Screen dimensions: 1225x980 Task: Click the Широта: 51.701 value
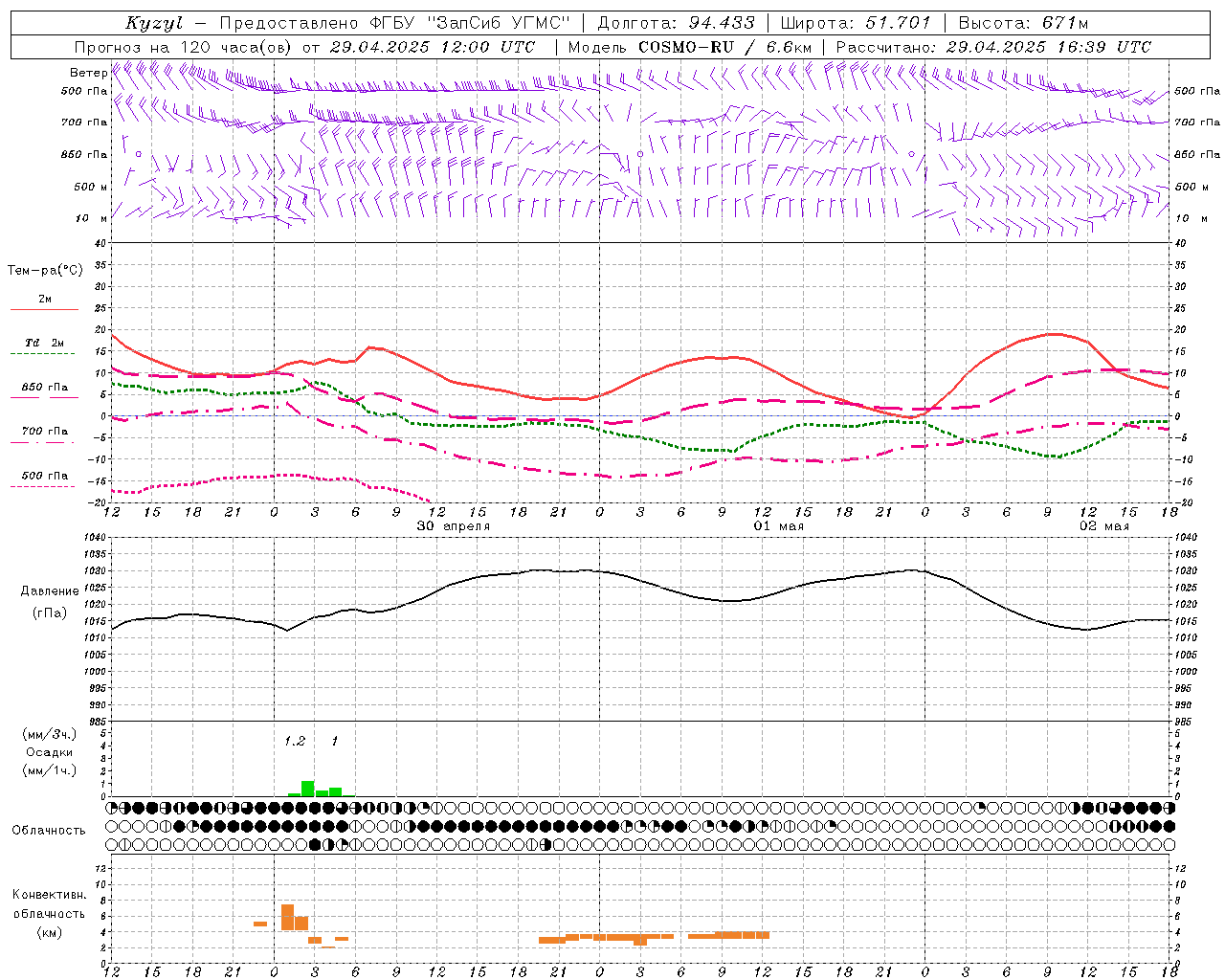856,23
